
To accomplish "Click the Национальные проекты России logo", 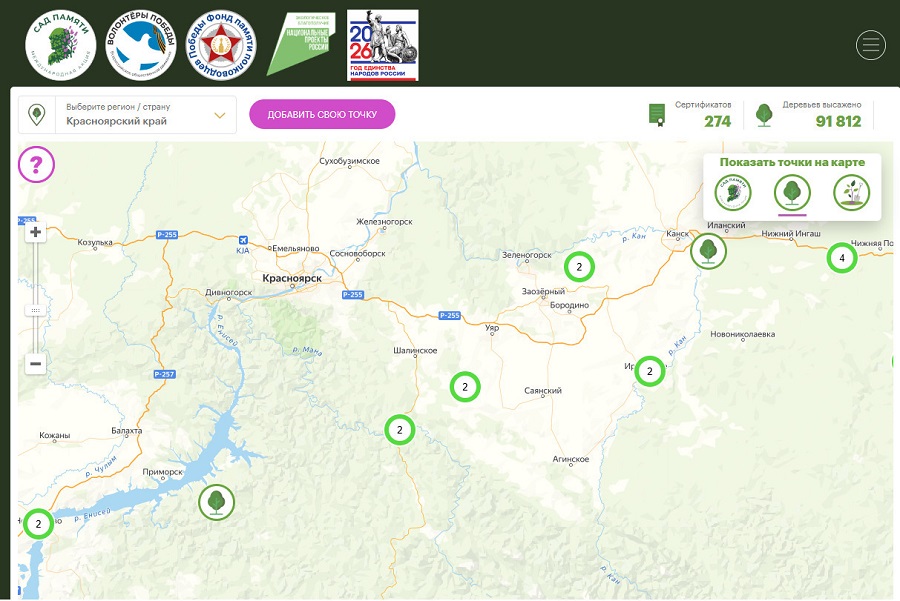I will [301, 45].
